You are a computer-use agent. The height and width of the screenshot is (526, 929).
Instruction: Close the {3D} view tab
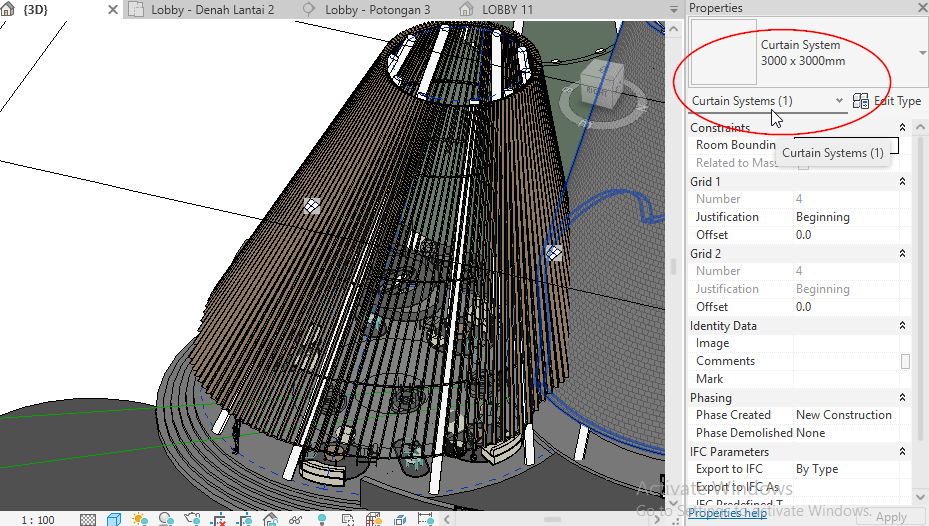tap(113, 9)
